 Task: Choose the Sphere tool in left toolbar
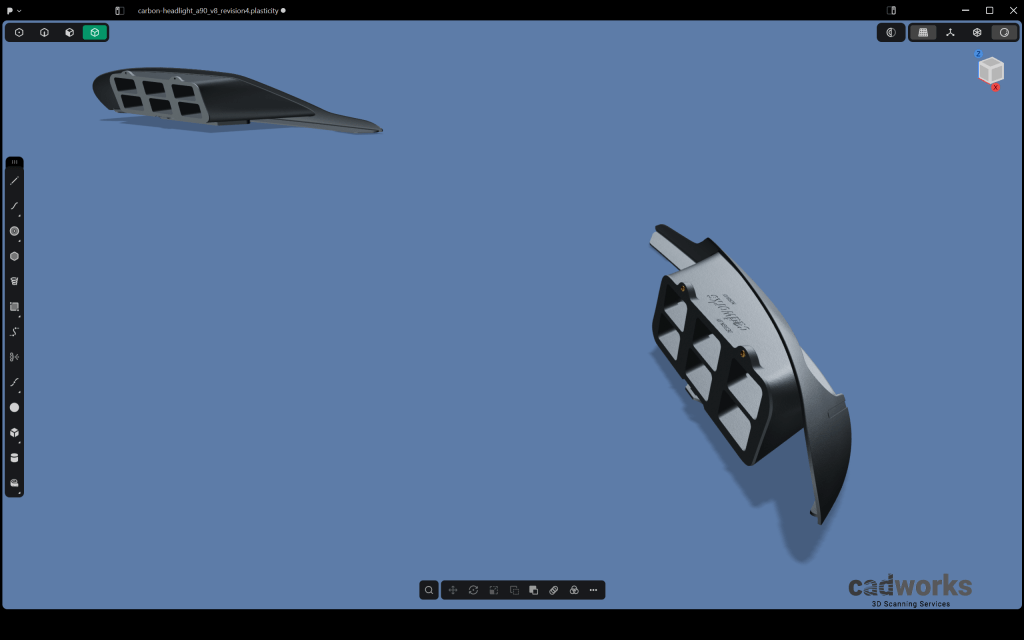click(x=14, y=407)
